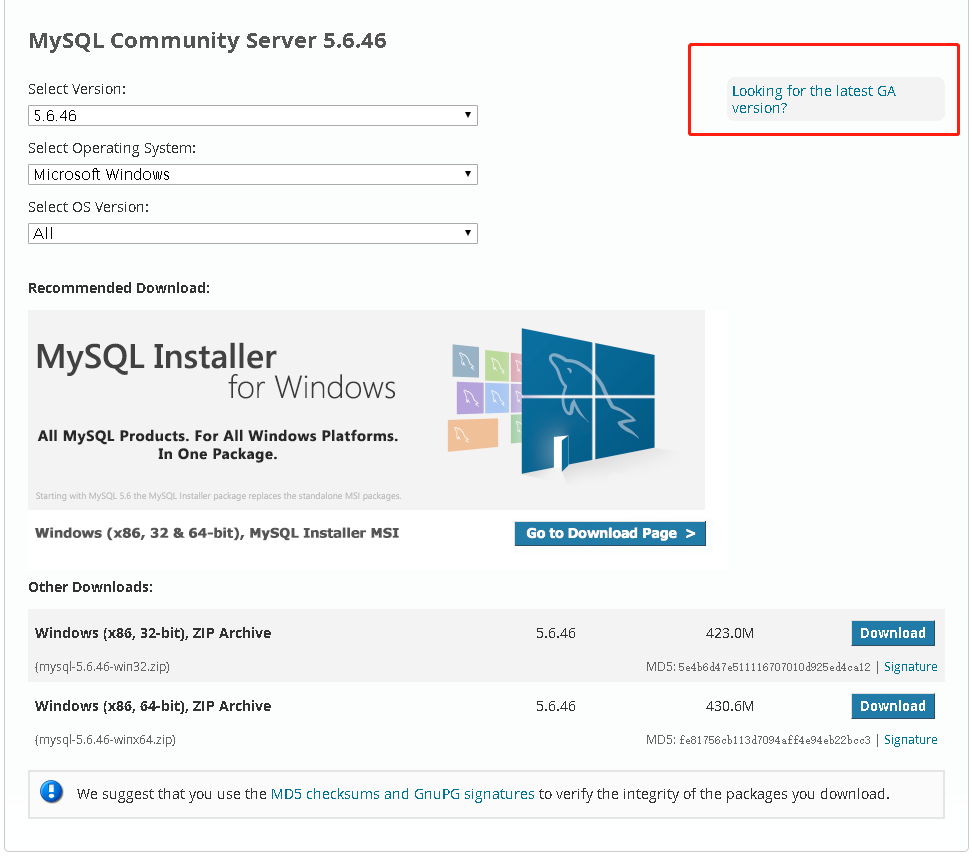The image size is (972, 856).
Task: Click the orange dolphin tile in banner
Action: coord(472,434)
